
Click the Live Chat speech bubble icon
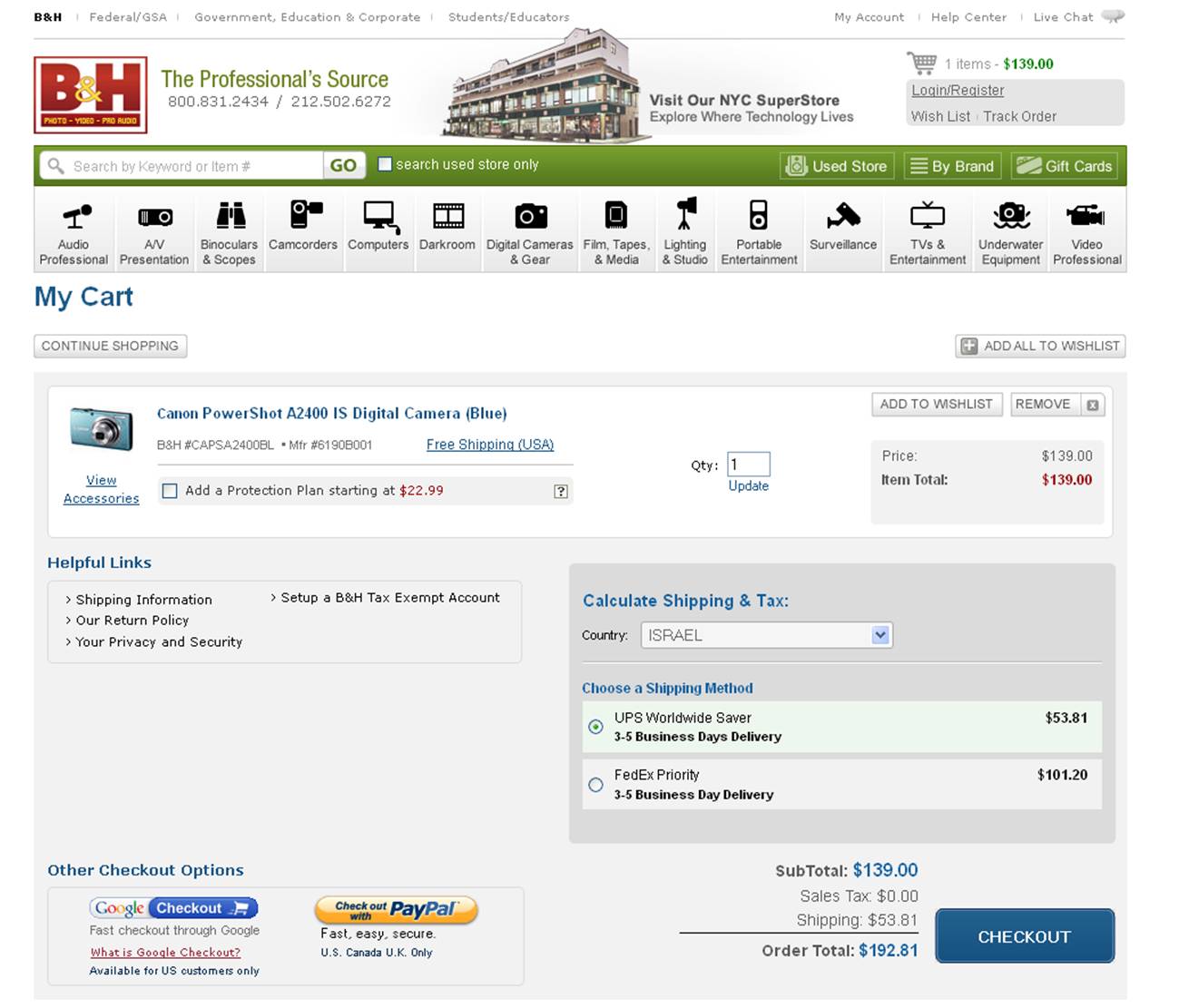tap(1113, 16)
